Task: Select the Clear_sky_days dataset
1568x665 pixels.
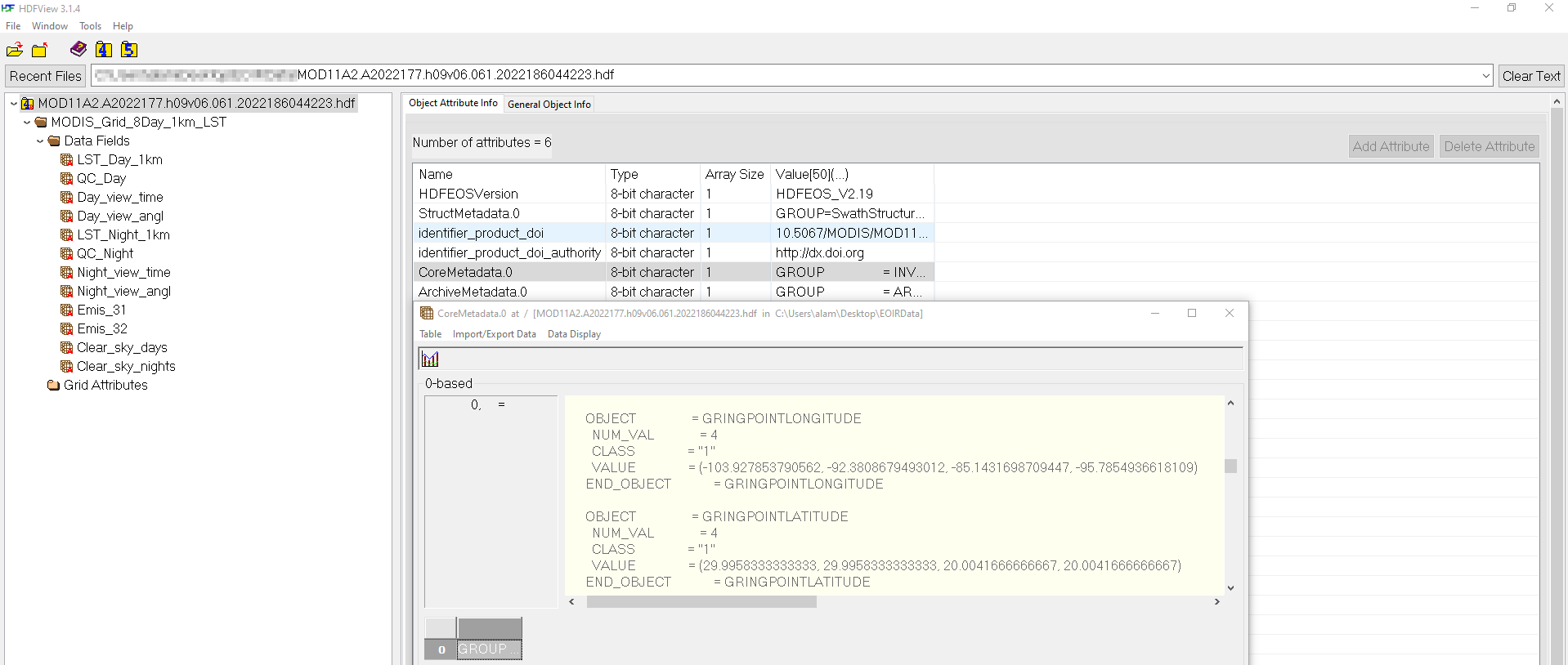Action: [x=122, y=347]
